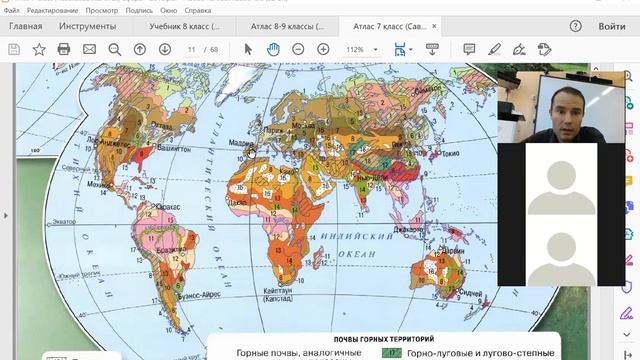The height and width of the screenshot is (360, 640).
Task: Click 'Сидней' label on the map
Action: 471,293
